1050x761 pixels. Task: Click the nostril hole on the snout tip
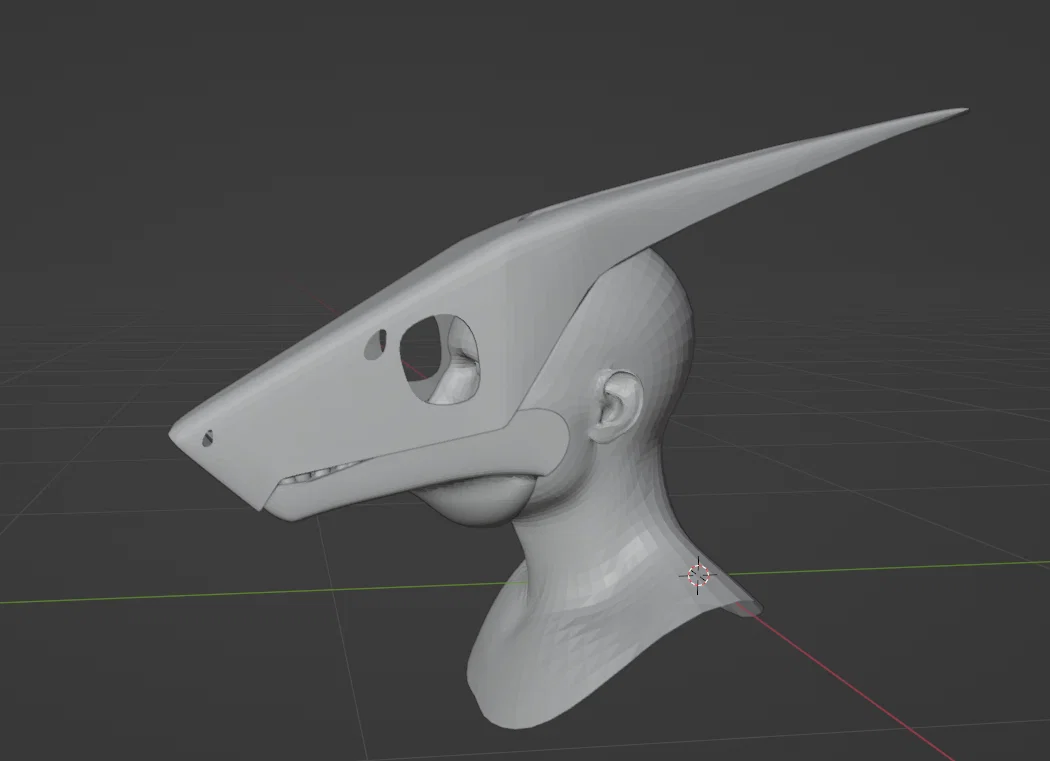(x=208, y=438)
